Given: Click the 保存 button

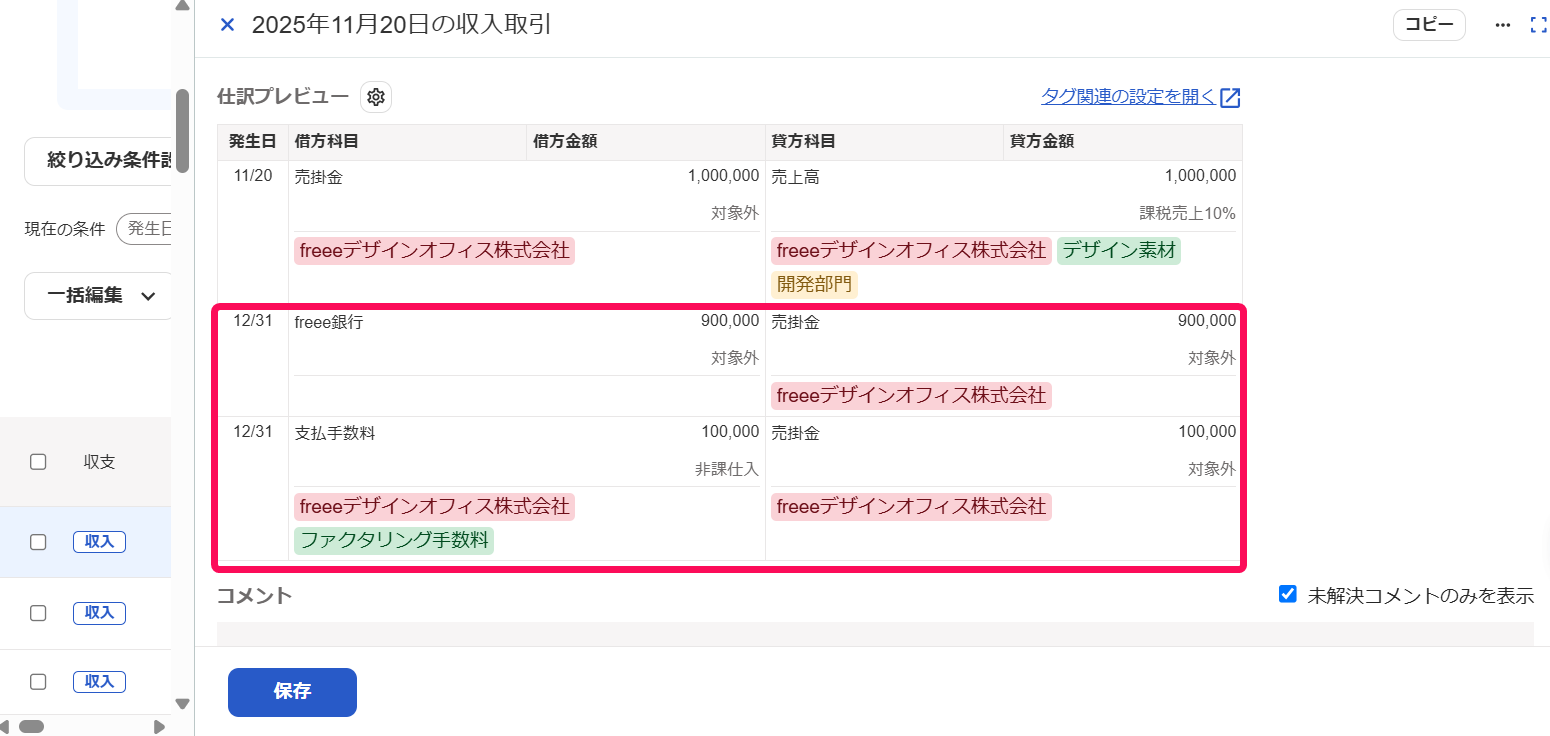Looking at the screenshot, I should [292, 692].
